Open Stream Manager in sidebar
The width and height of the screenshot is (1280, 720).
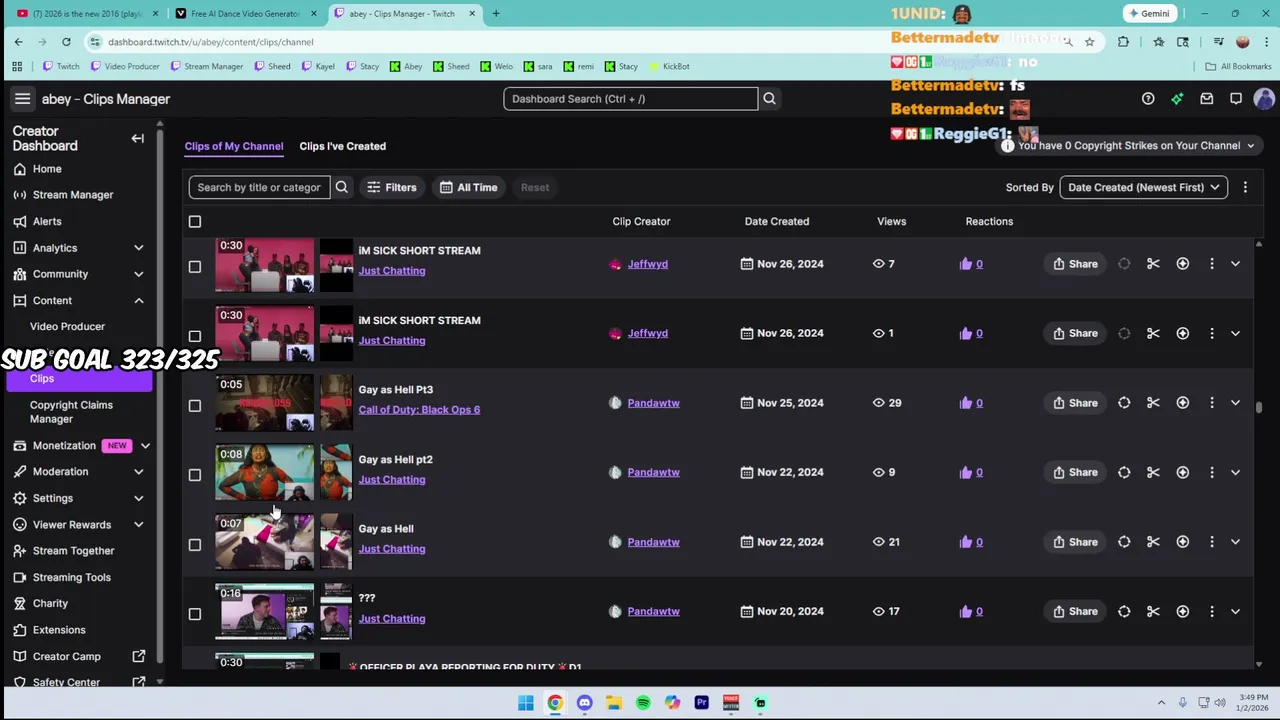(73, 195)
